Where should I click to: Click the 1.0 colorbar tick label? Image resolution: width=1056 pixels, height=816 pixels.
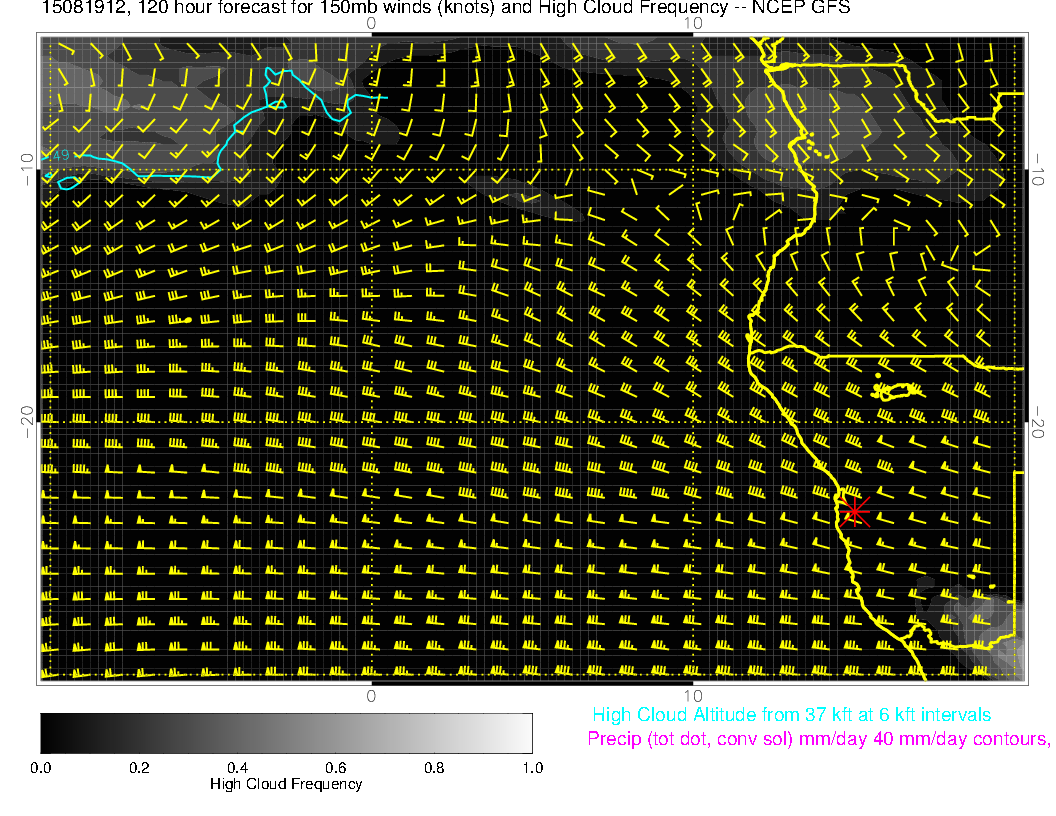532,768
